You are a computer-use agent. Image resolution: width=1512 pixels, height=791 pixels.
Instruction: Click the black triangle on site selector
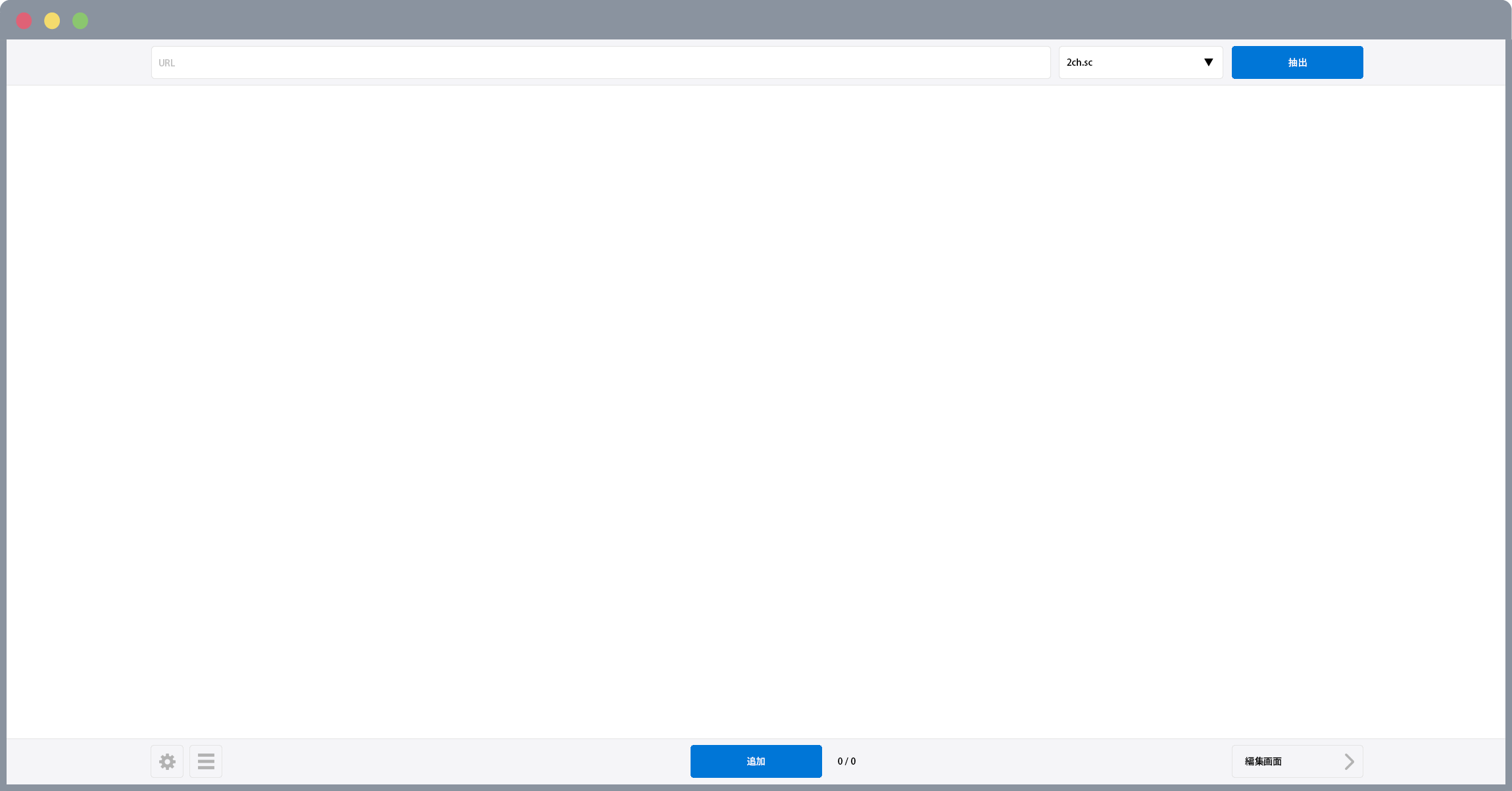tap(1208, 62)
